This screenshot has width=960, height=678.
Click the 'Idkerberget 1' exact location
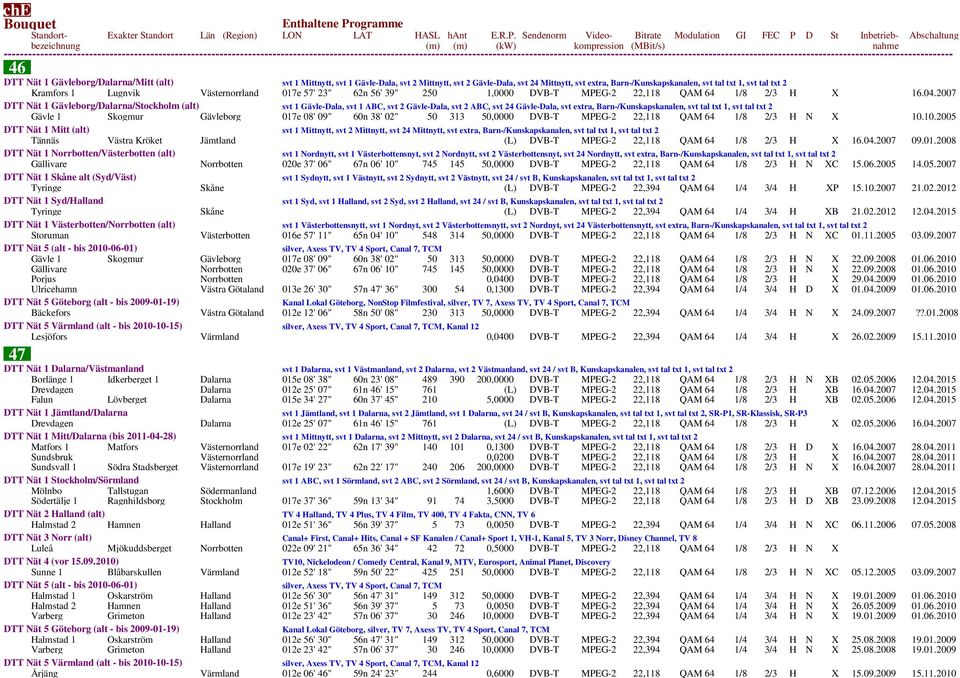[x=133, y=380]
